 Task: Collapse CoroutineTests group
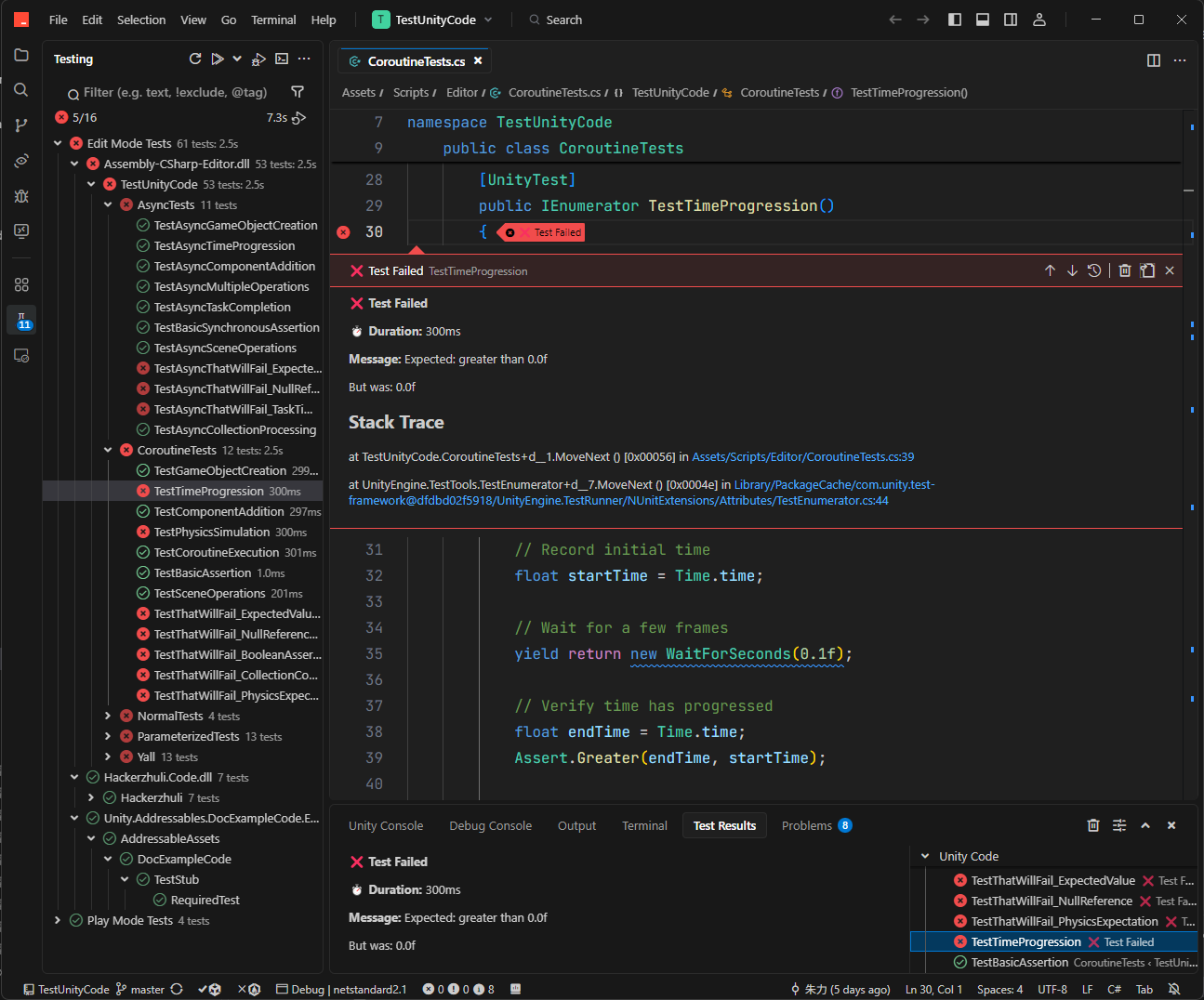click(108, 450)
